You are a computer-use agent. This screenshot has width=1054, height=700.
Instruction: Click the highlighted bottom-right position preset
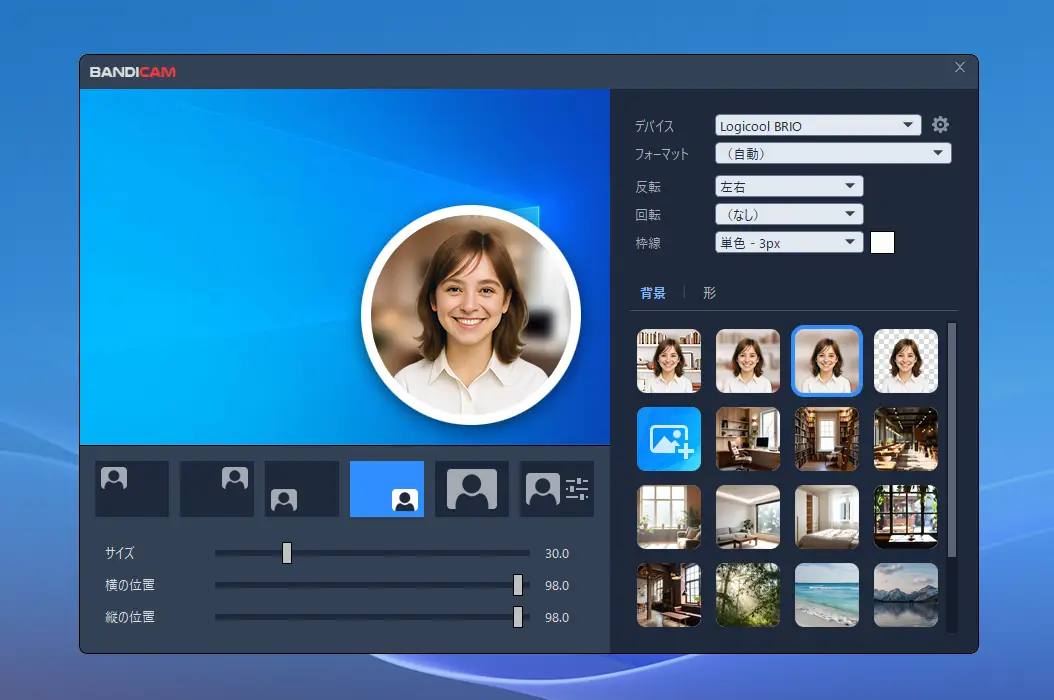click(x=387, y=489)
